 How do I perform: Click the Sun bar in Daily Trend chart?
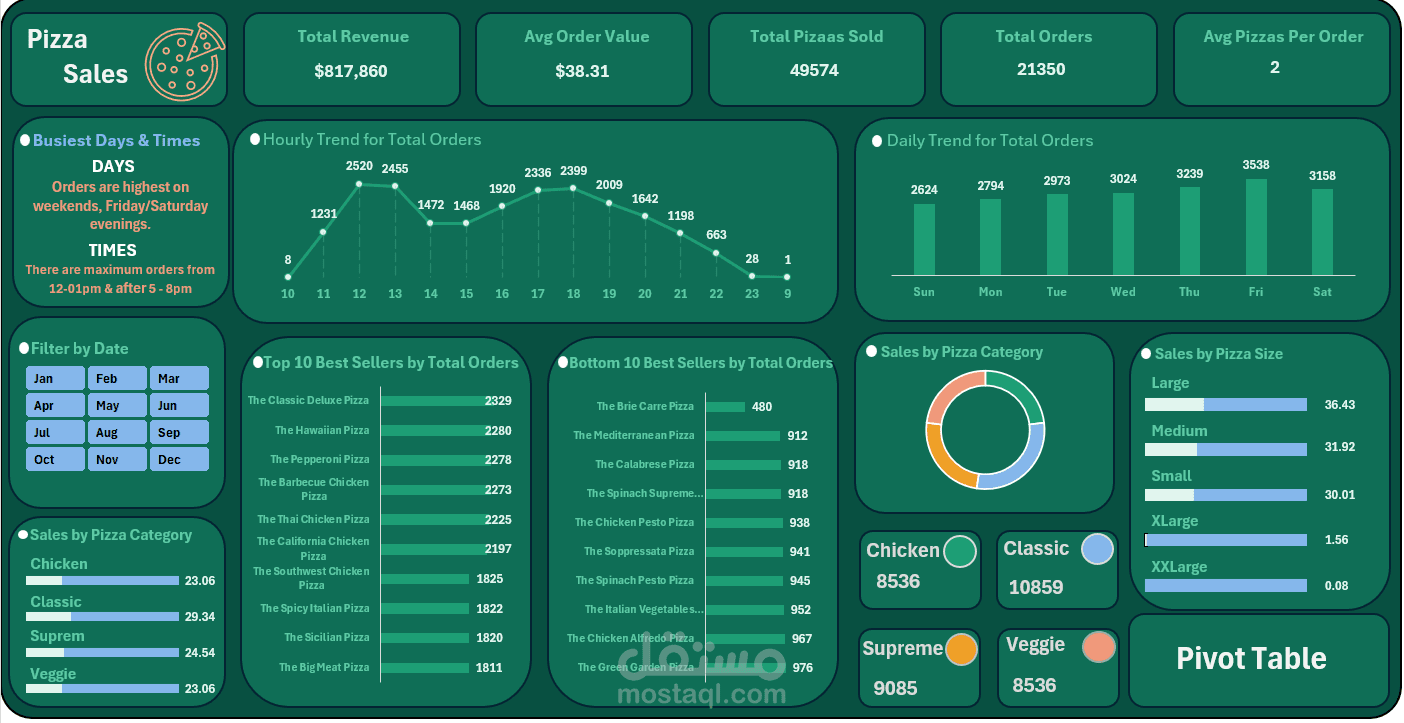pos(925,240)
